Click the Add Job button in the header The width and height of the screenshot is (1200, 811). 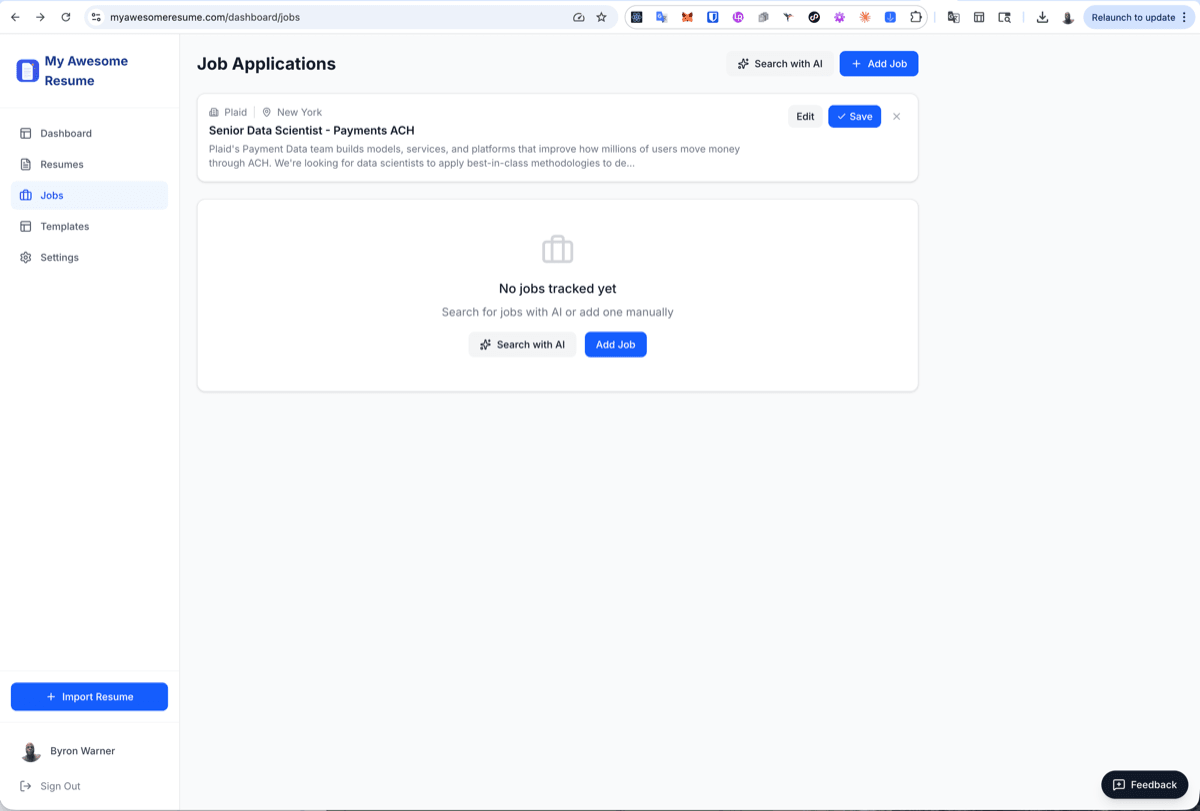[x=878, y=63]
